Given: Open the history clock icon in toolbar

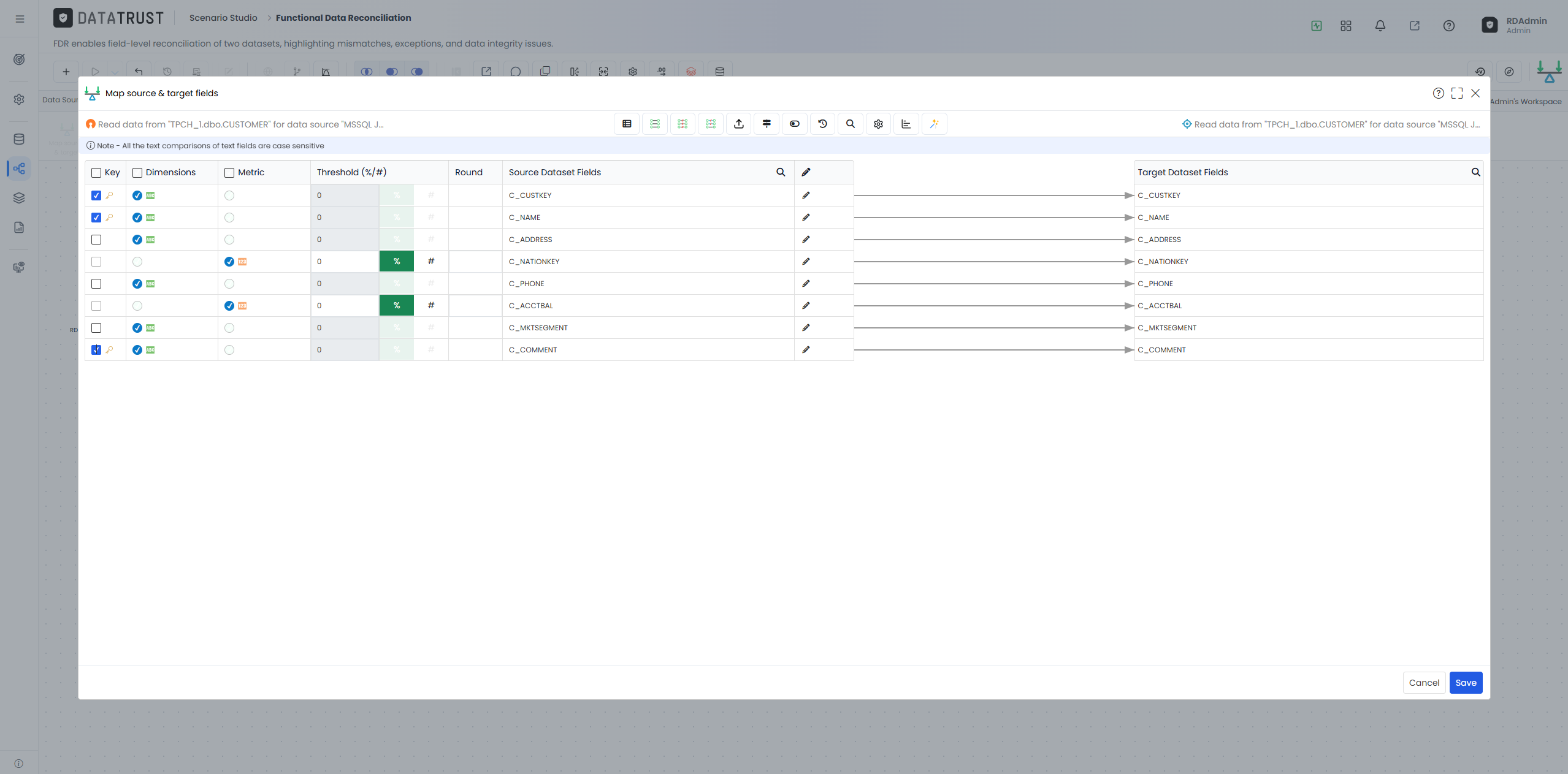Looking at the screenshot, I should (822, 124).
